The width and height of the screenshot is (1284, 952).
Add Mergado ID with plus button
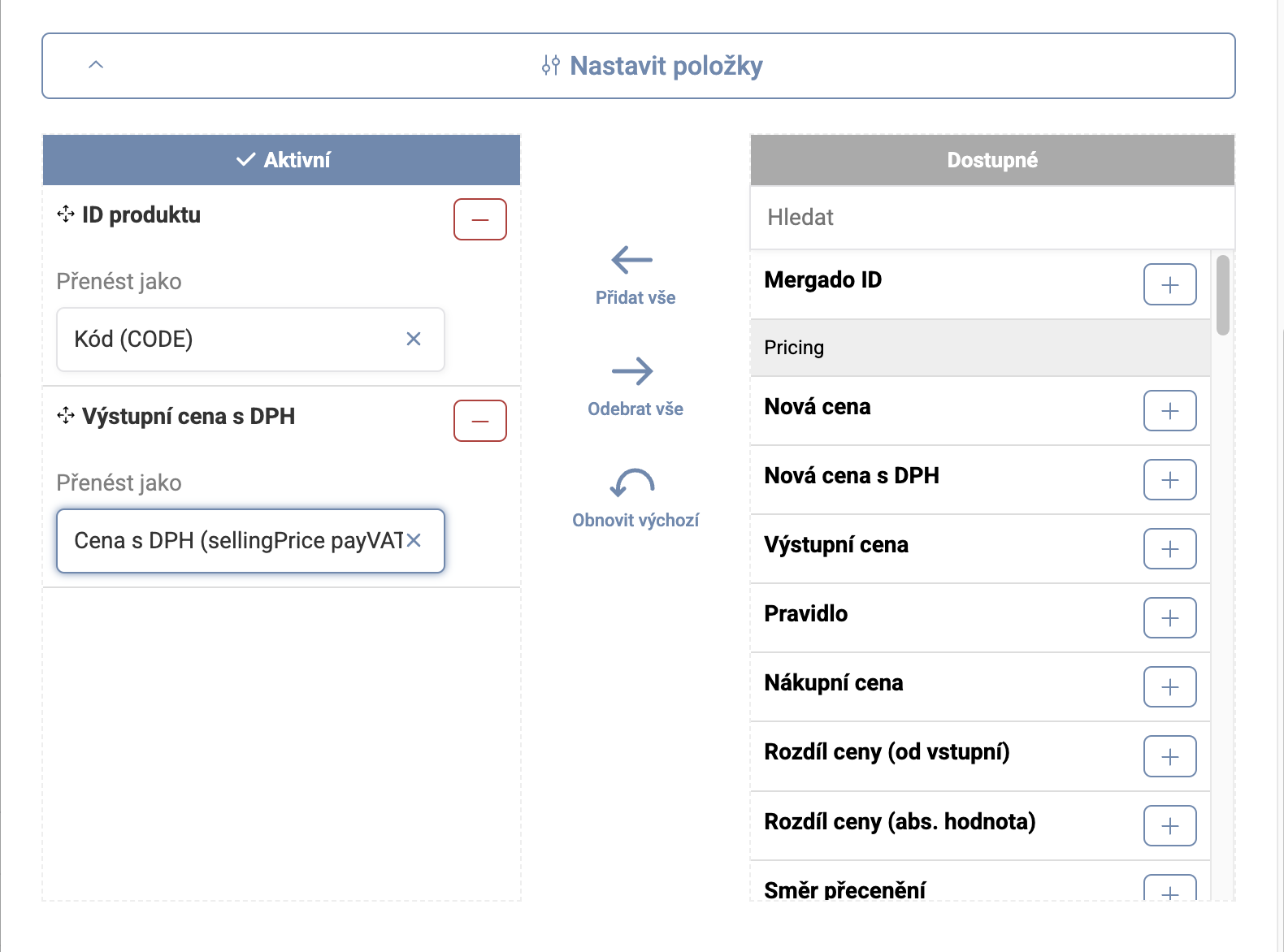pyautogui.click(x=1169, y=284)
